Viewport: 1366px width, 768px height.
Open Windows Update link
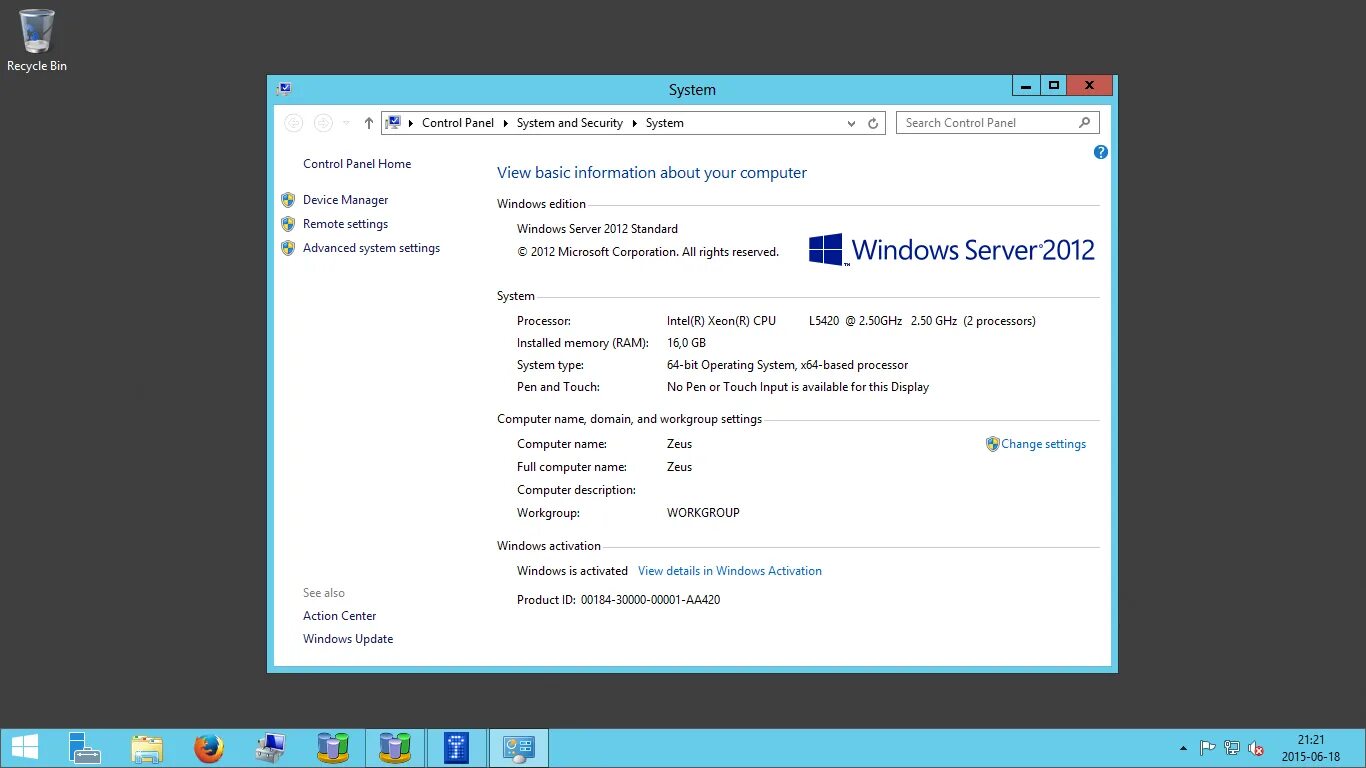point(348,639)
